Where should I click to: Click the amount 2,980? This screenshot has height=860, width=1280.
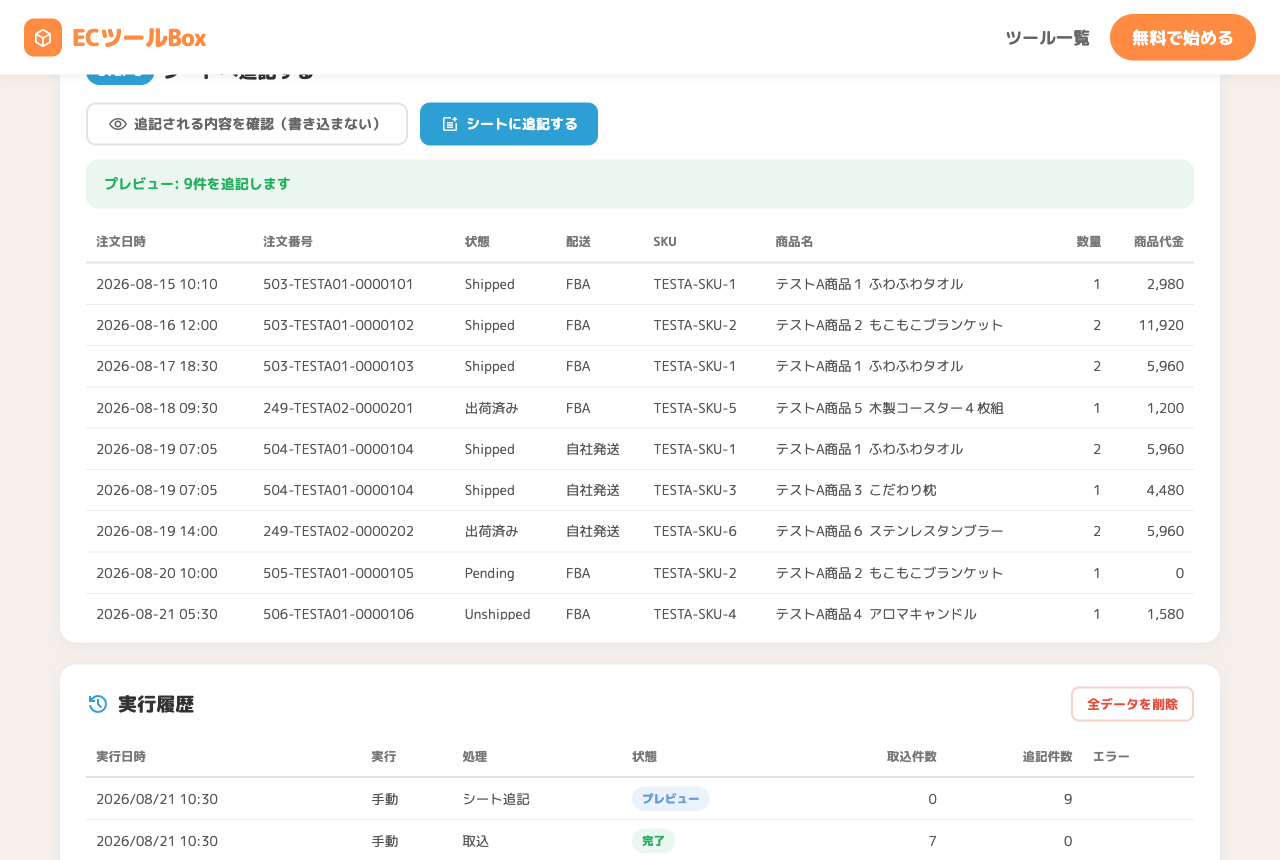coord(1165,284)
